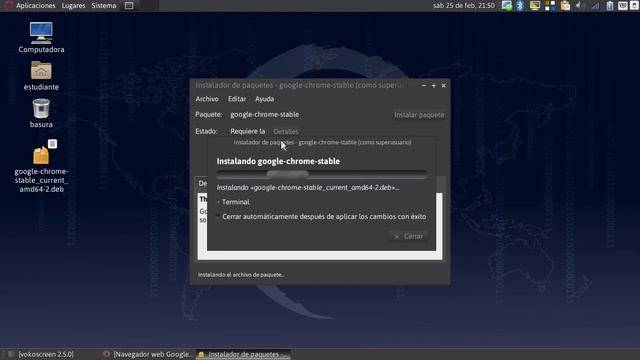
Task: Click the Detalles button next to Estado
Action: point(286,131)
